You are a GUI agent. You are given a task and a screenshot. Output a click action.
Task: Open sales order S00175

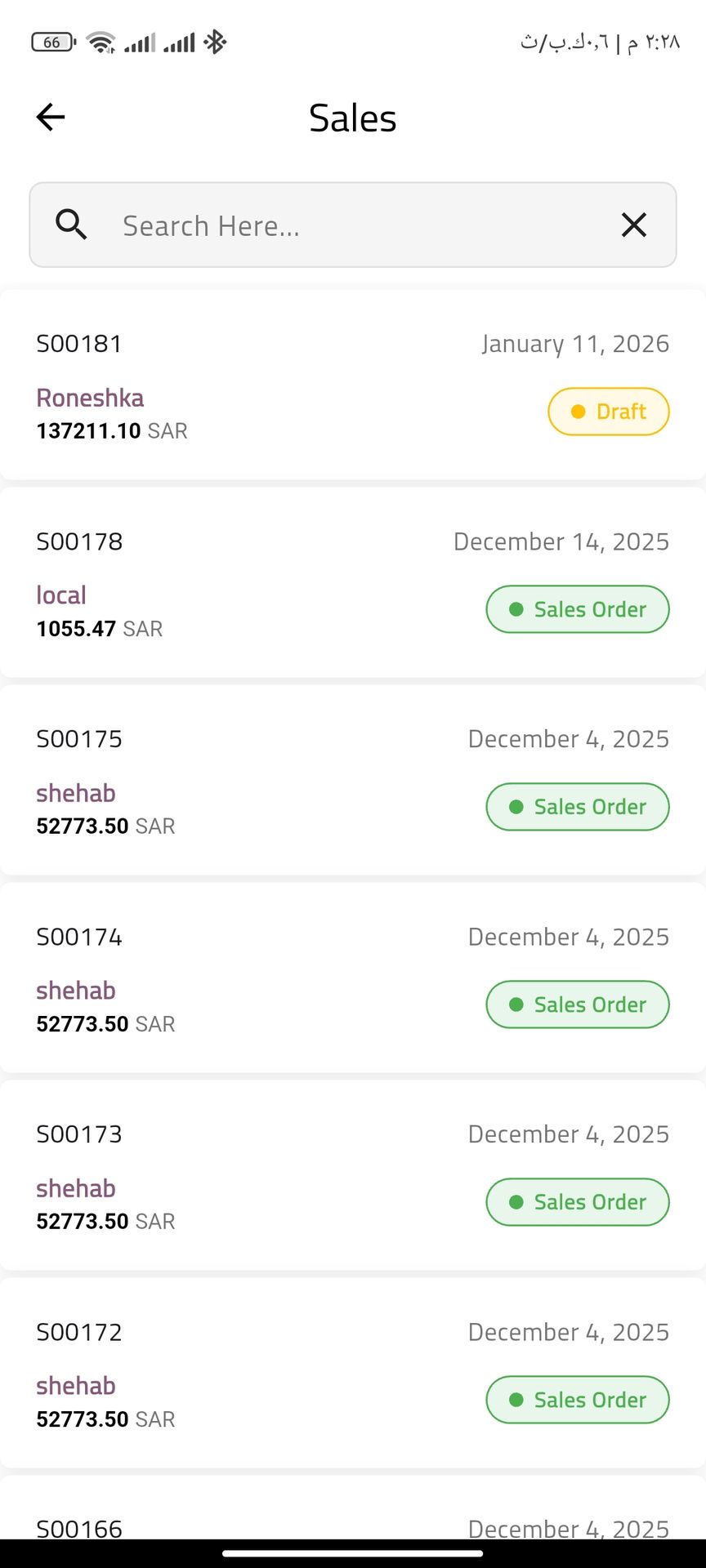pyautogui.click(x=80, y=739)
